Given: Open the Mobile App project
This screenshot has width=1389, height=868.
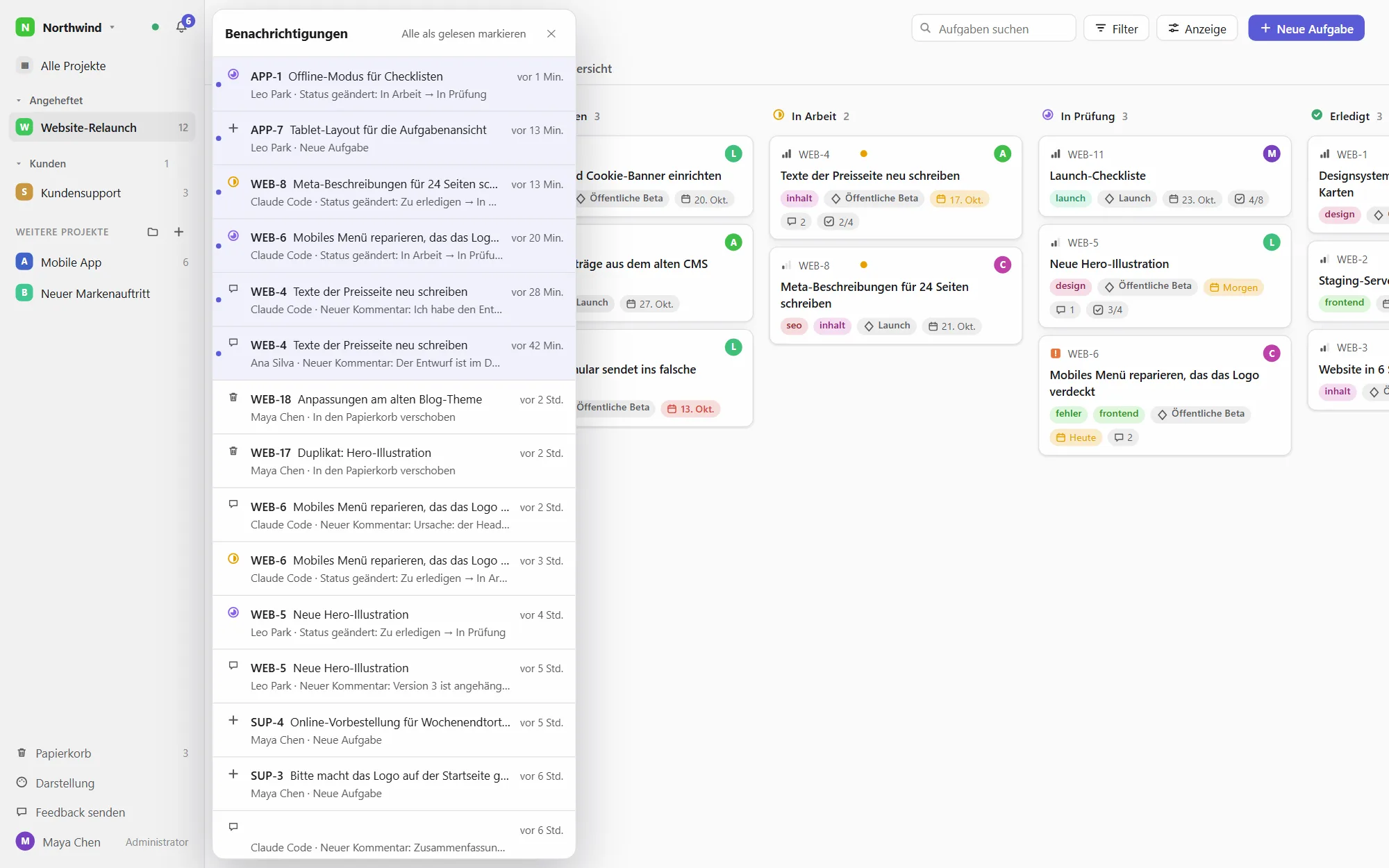Looking at the screenshot, I should pos(103,262).
